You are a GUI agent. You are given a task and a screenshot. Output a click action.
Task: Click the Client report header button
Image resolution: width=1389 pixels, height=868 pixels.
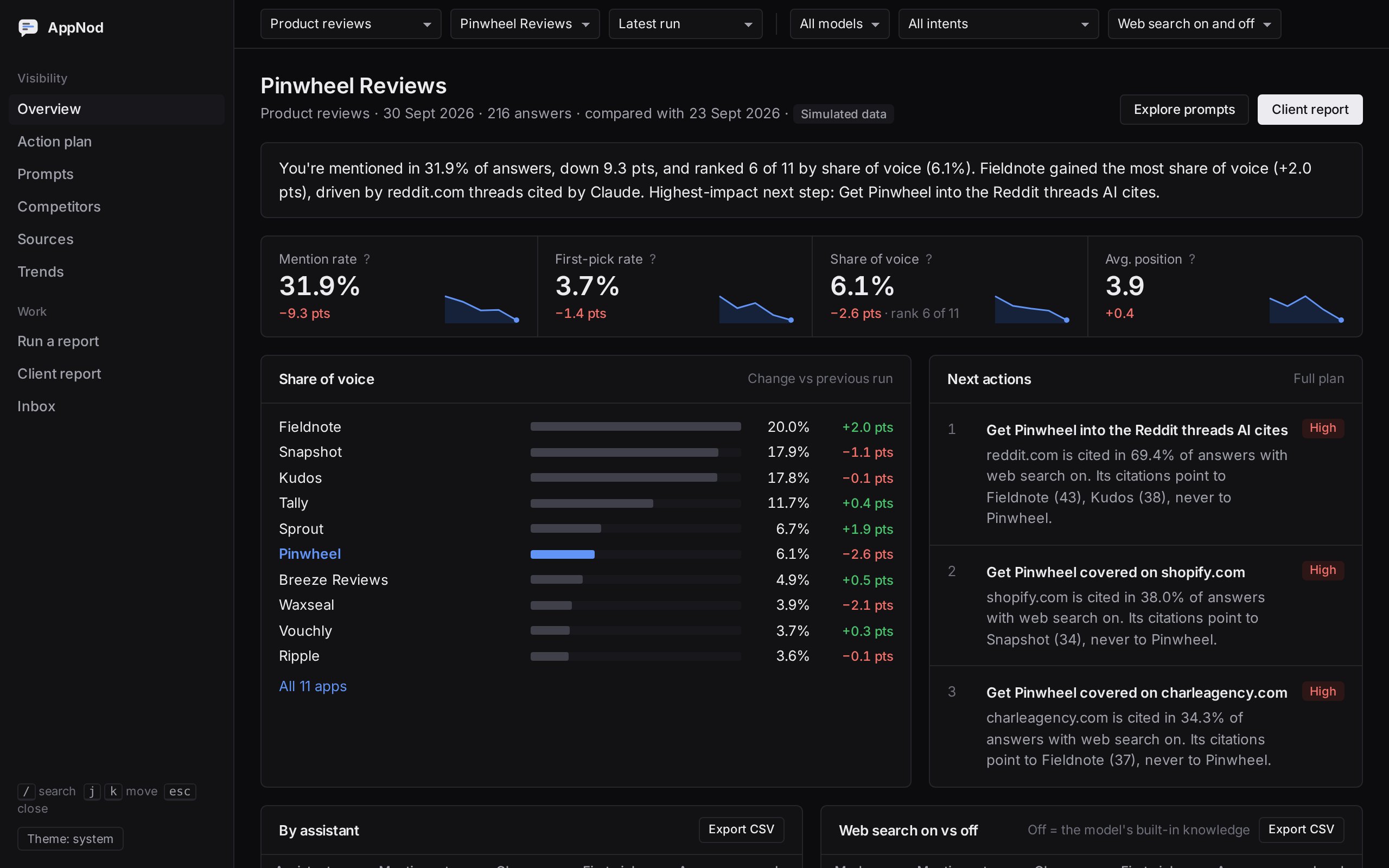[x=1309, y=110]
